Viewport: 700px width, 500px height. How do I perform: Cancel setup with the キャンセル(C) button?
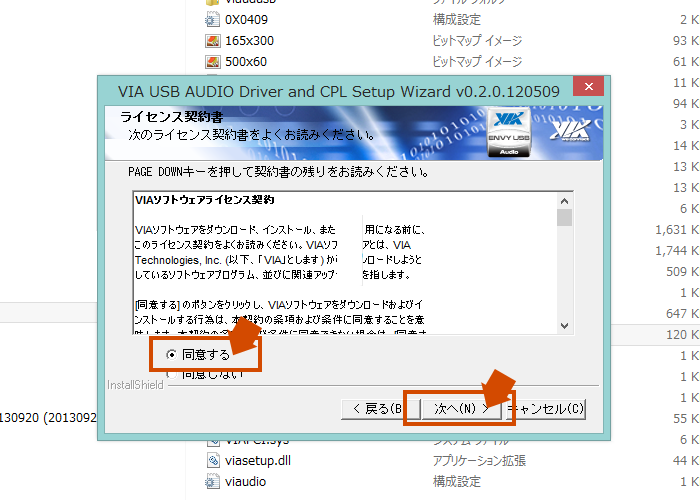pos(546,409)
